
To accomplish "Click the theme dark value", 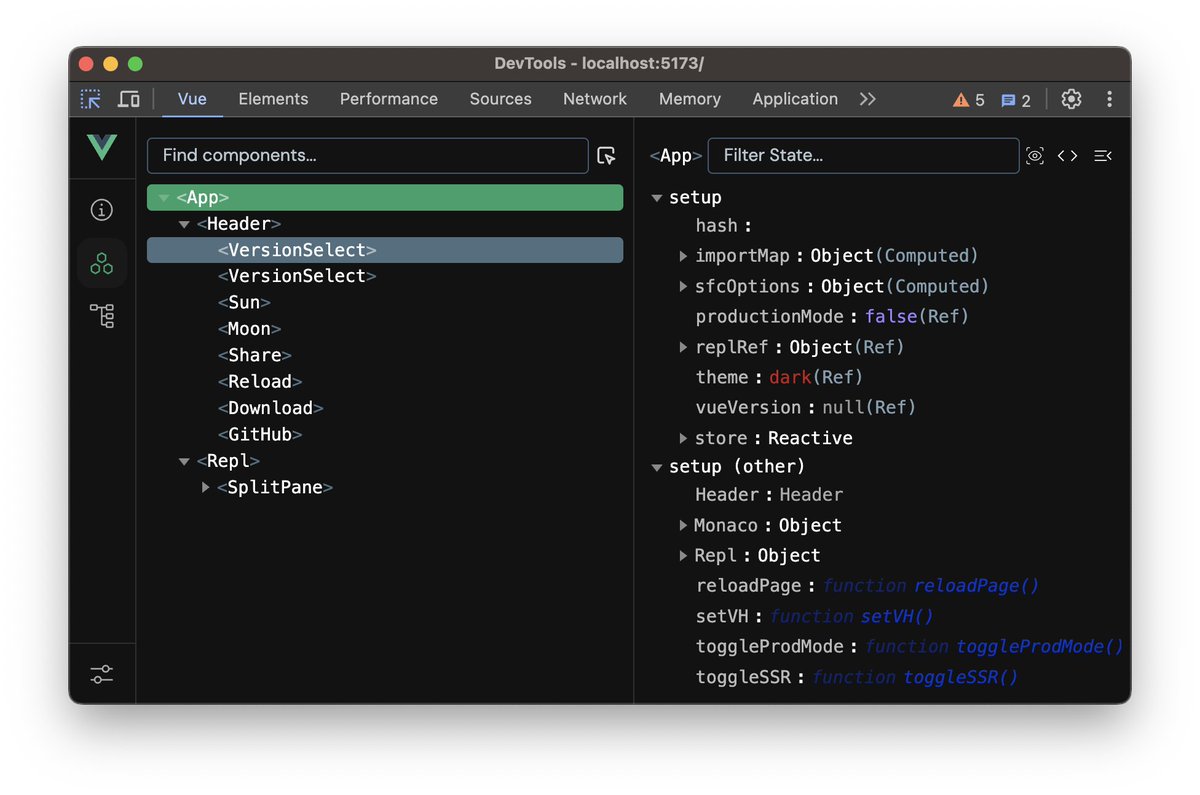I will point(789,377).
